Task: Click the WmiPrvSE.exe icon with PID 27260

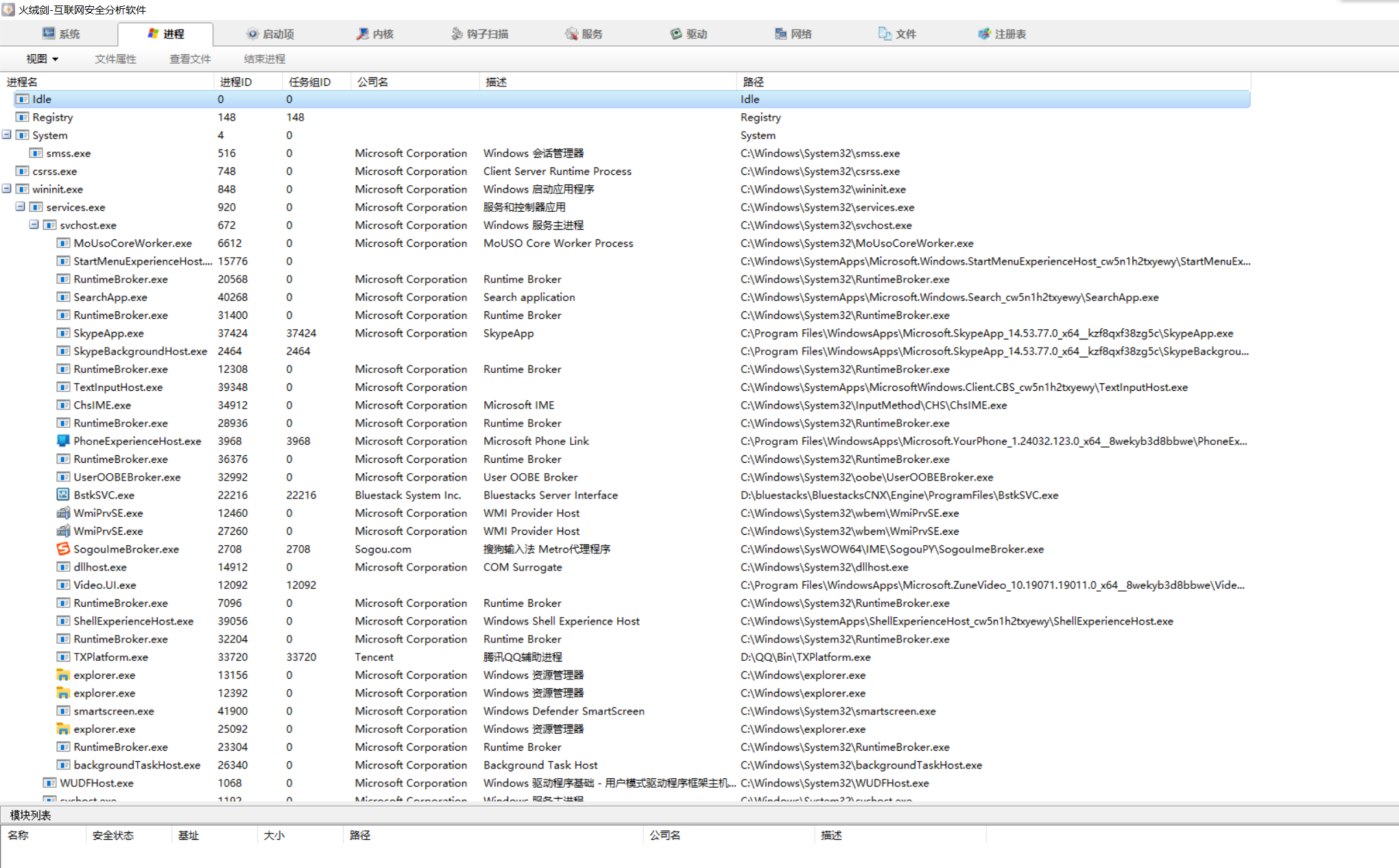Action: [x=63, y=531]
